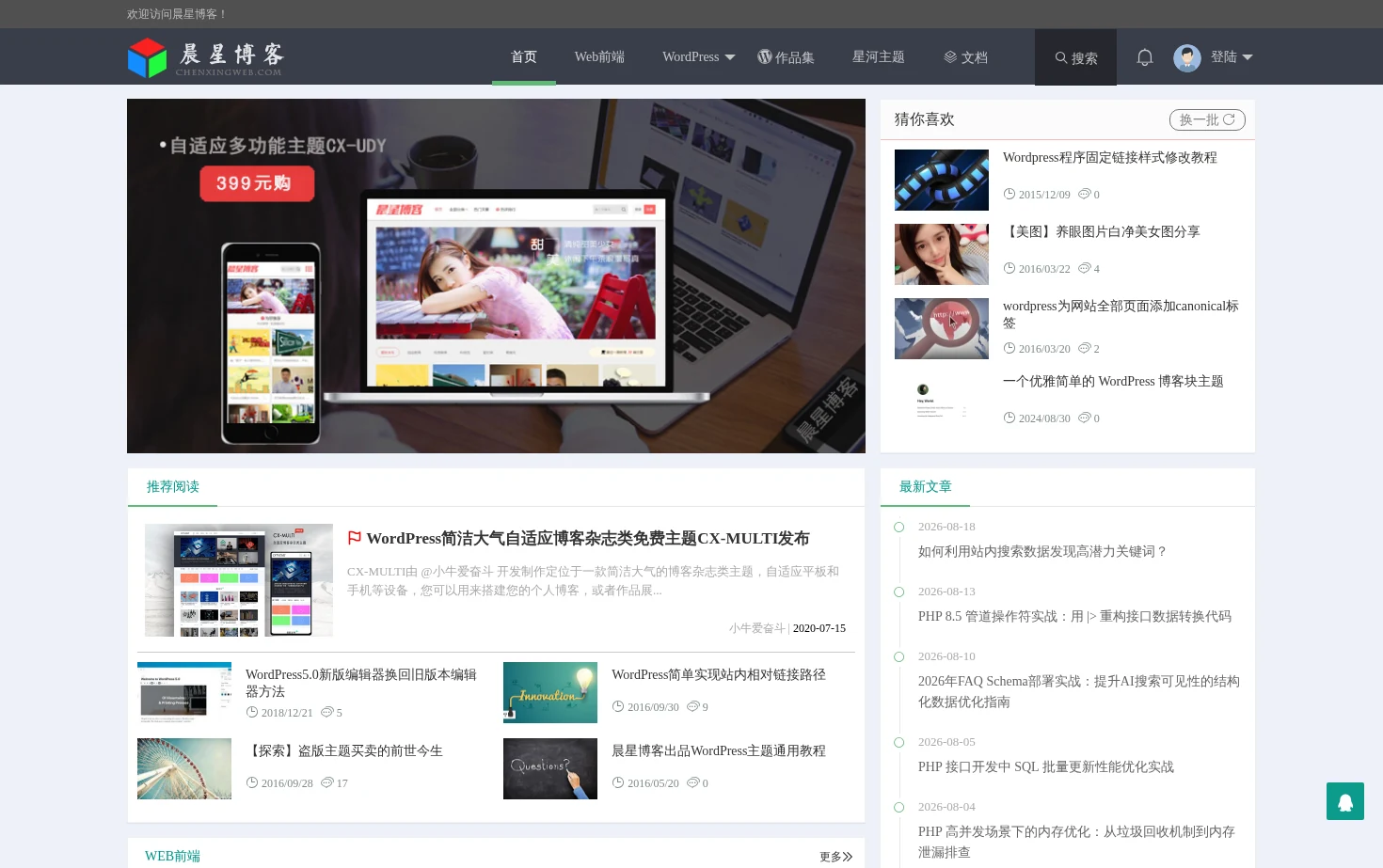Screen dimensions: 1383x868
Task: Click the timeline dot for 2026-08-10
Action: (x=898, y=656)
